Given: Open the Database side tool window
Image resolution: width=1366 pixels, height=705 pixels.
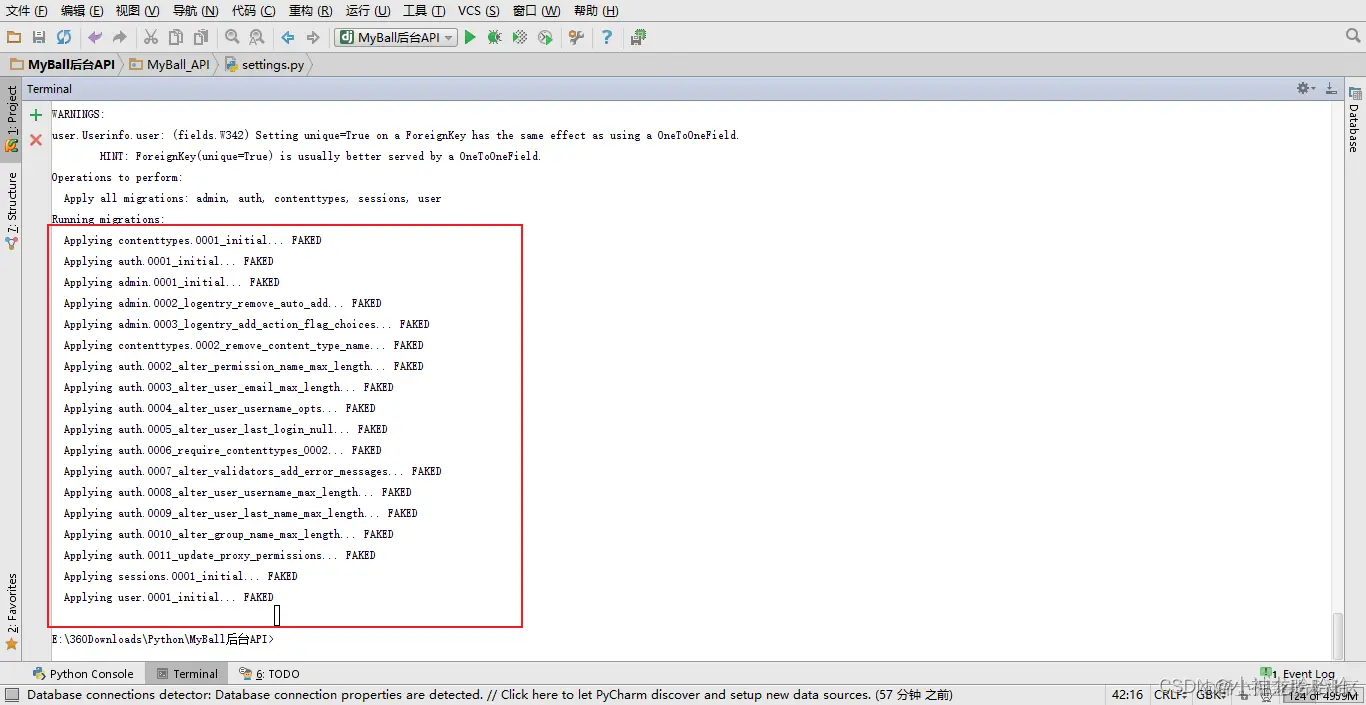Looking at the screenshot, I should 1355,120.
